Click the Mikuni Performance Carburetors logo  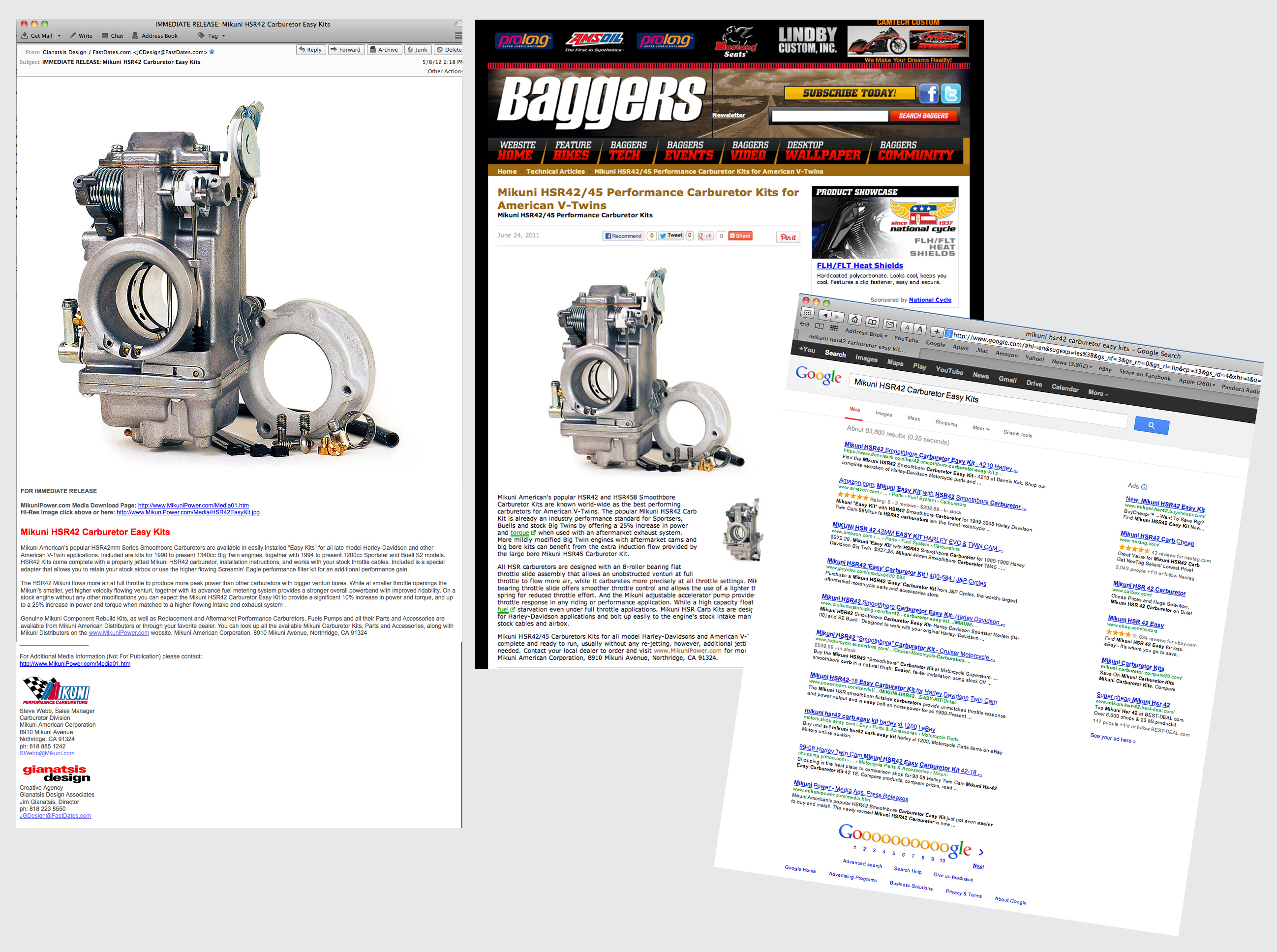[57, 690]
